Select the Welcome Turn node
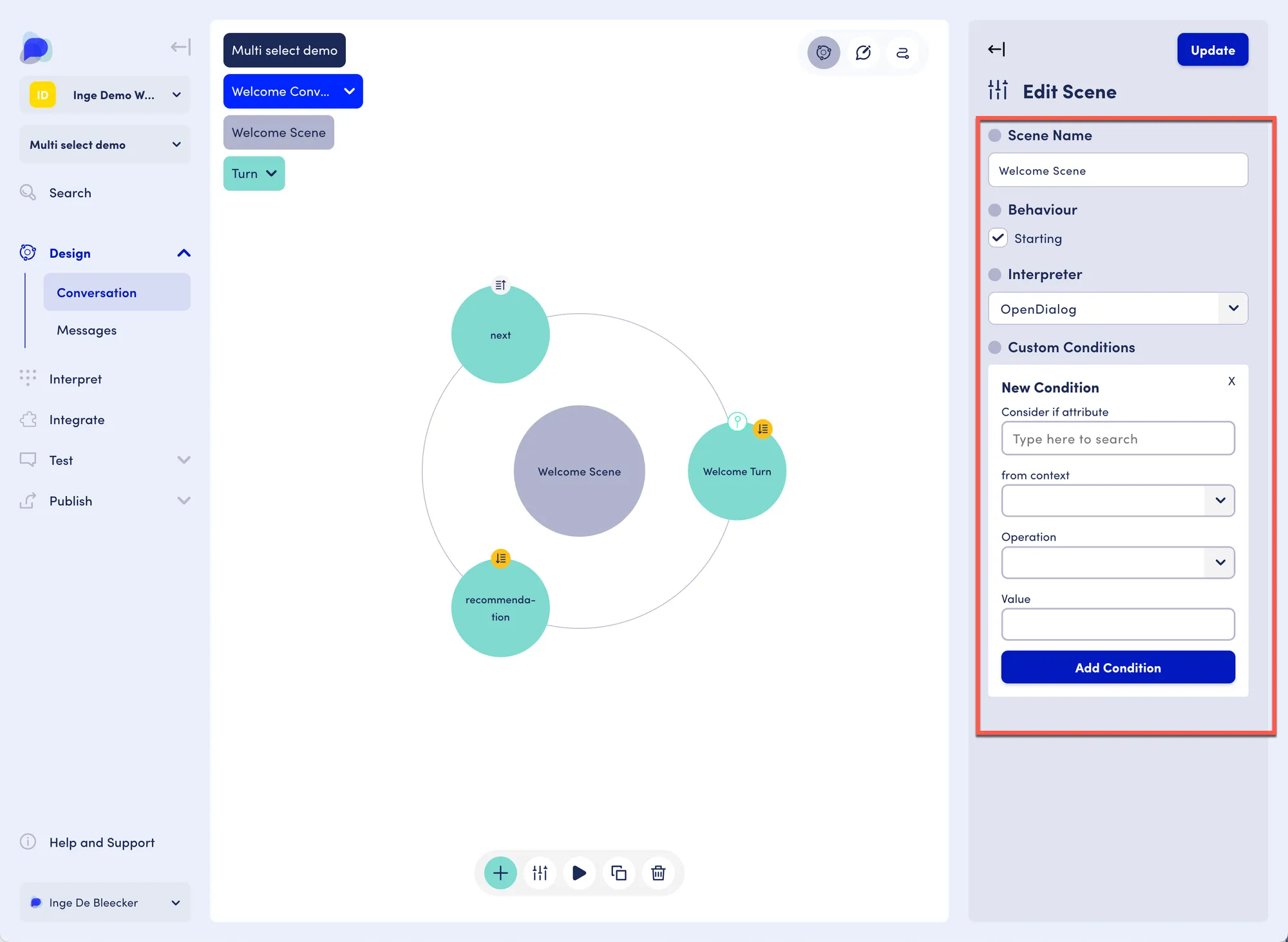This screenshot has width=1288, height=942. pos(737,471)
